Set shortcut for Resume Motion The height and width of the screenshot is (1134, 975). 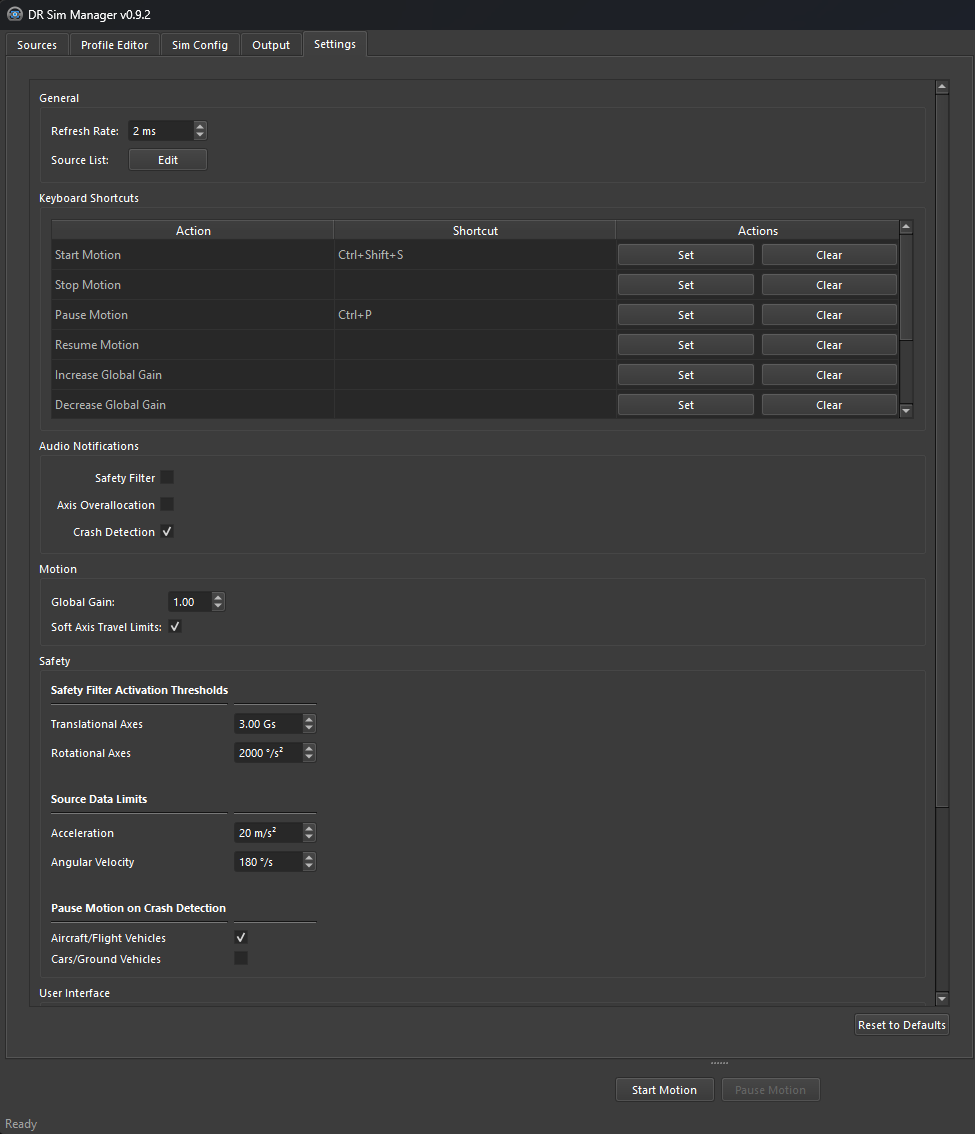[686, 345]
